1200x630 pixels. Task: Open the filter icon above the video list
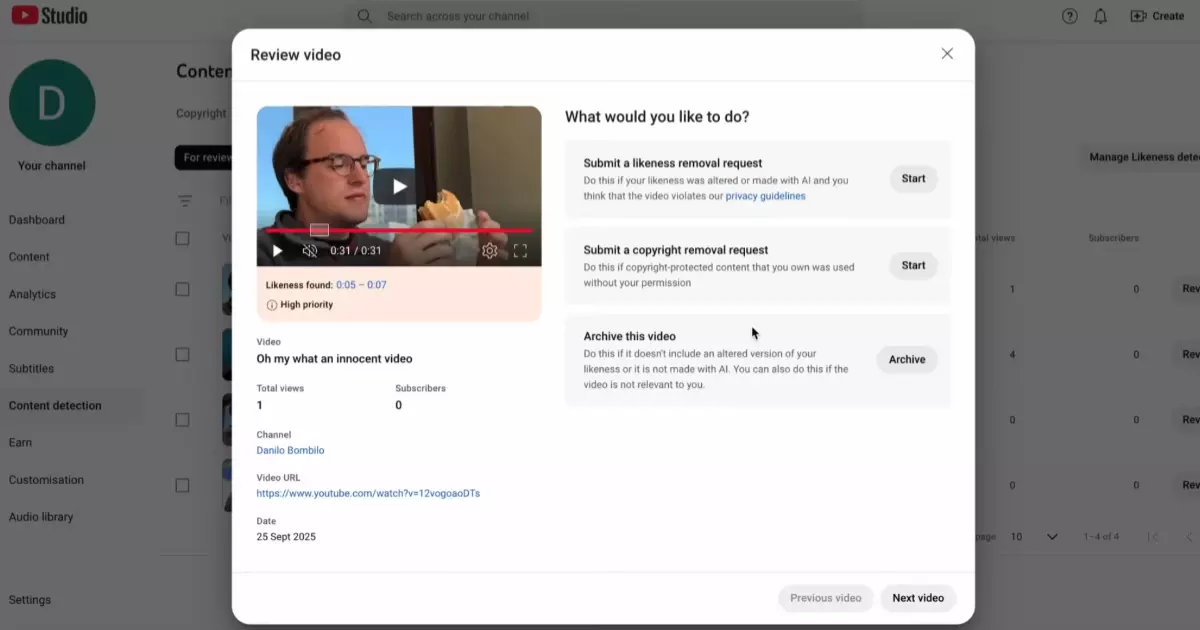pos(185,200)
